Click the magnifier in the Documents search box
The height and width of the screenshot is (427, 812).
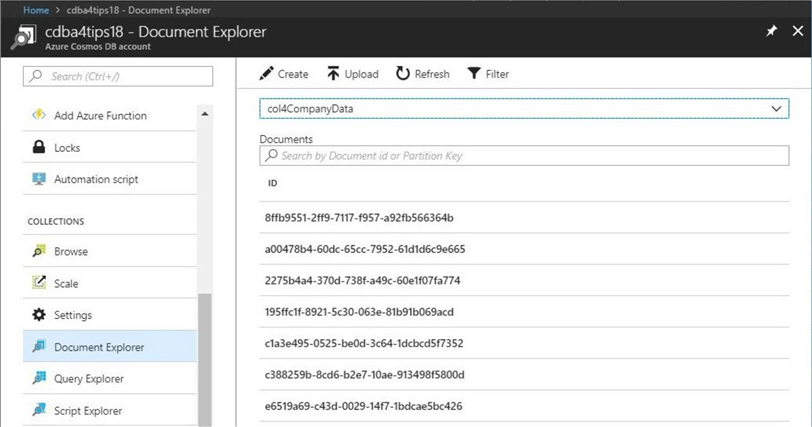pyautogui.click(x=271, y=155)
